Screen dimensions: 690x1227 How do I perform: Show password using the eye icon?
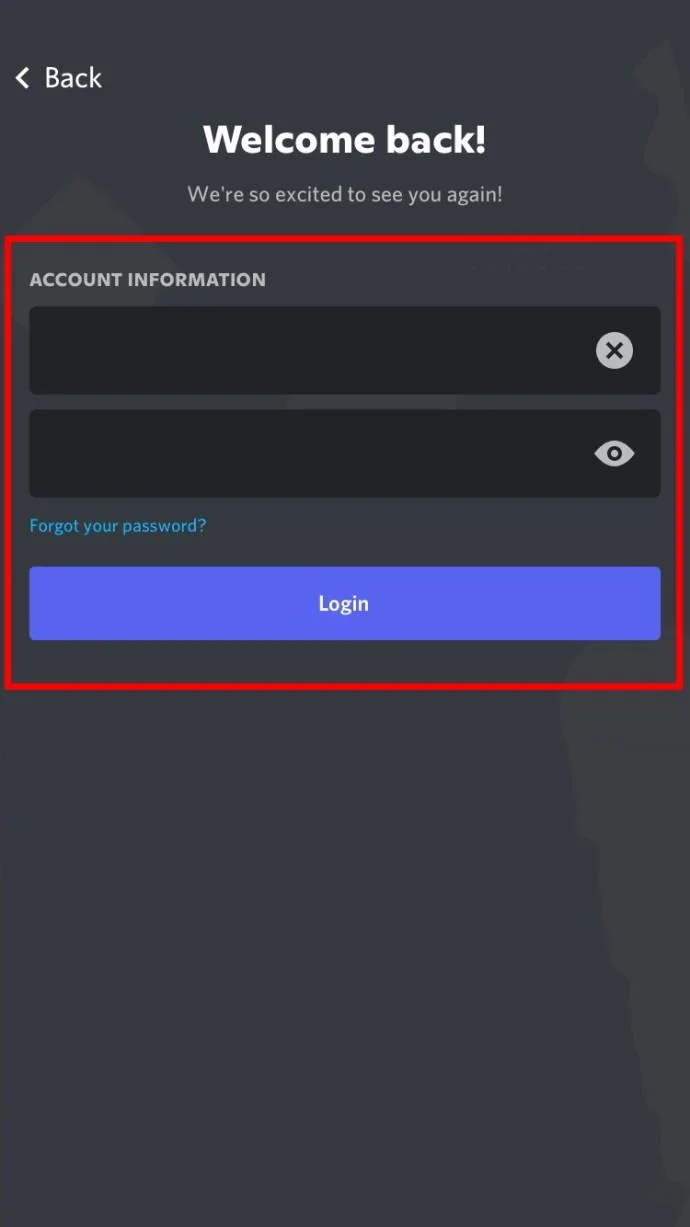pyautogui.click(x=614, y=453)
